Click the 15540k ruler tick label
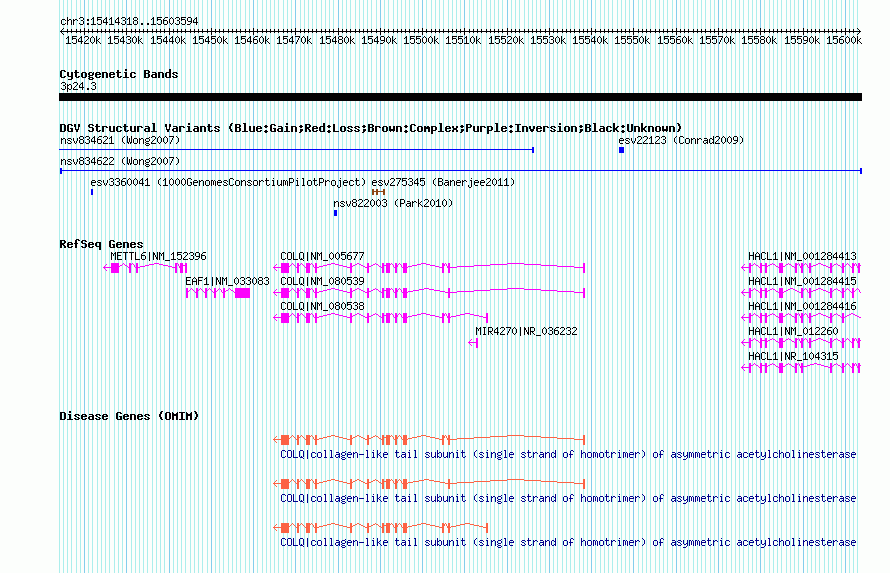Viewport: 890px width, 573px height. 590,40
